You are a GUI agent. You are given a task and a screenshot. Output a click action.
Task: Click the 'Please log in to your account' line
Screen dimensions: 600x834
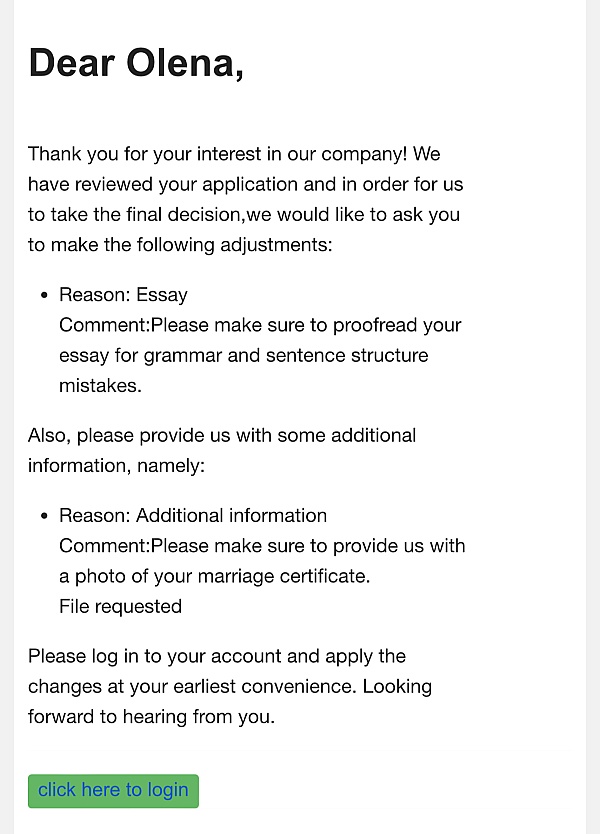pos(217,656)
